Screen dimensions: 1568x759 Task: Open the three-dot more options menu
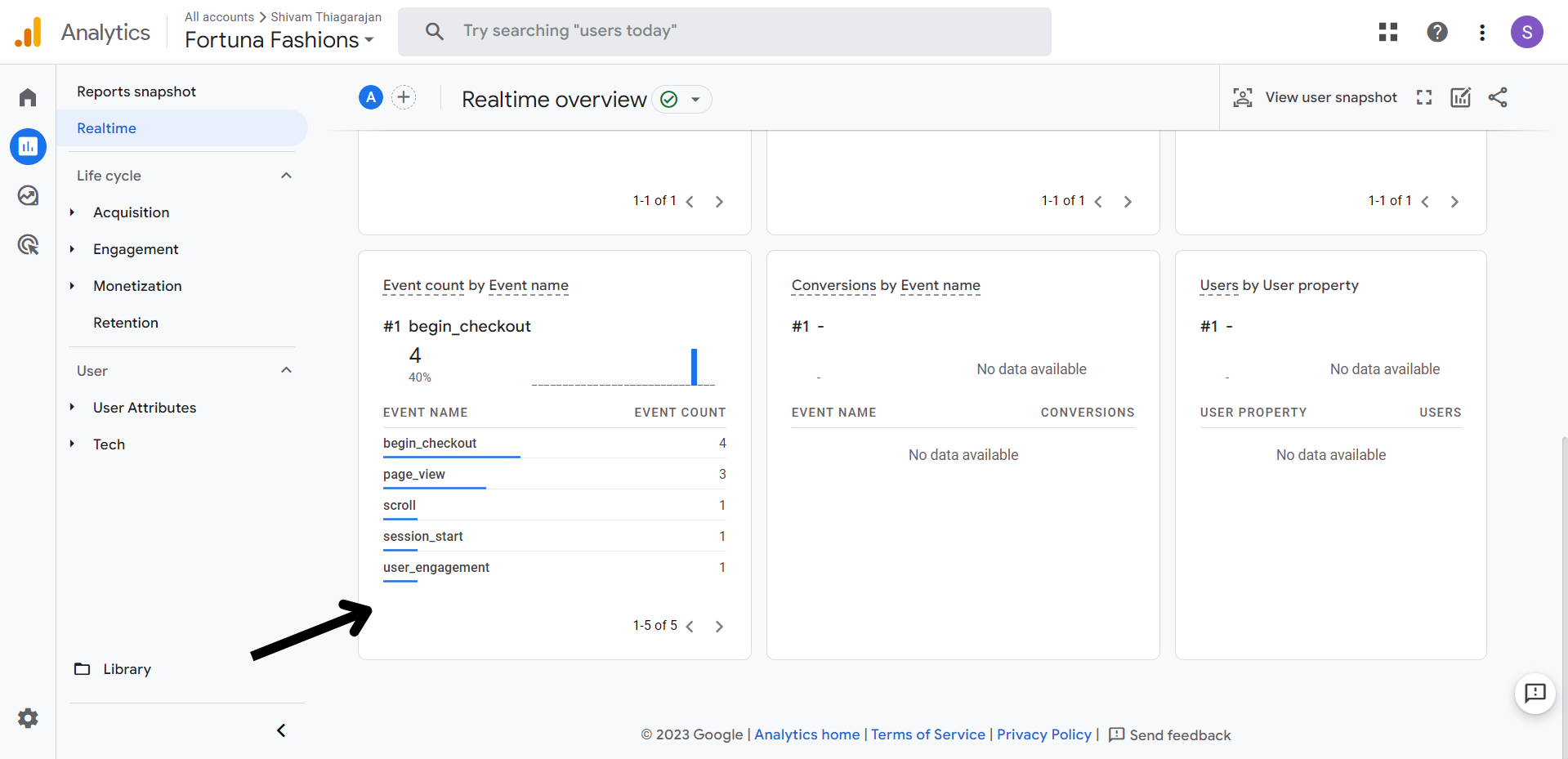pyautogui.click(x=1482, y=32)
